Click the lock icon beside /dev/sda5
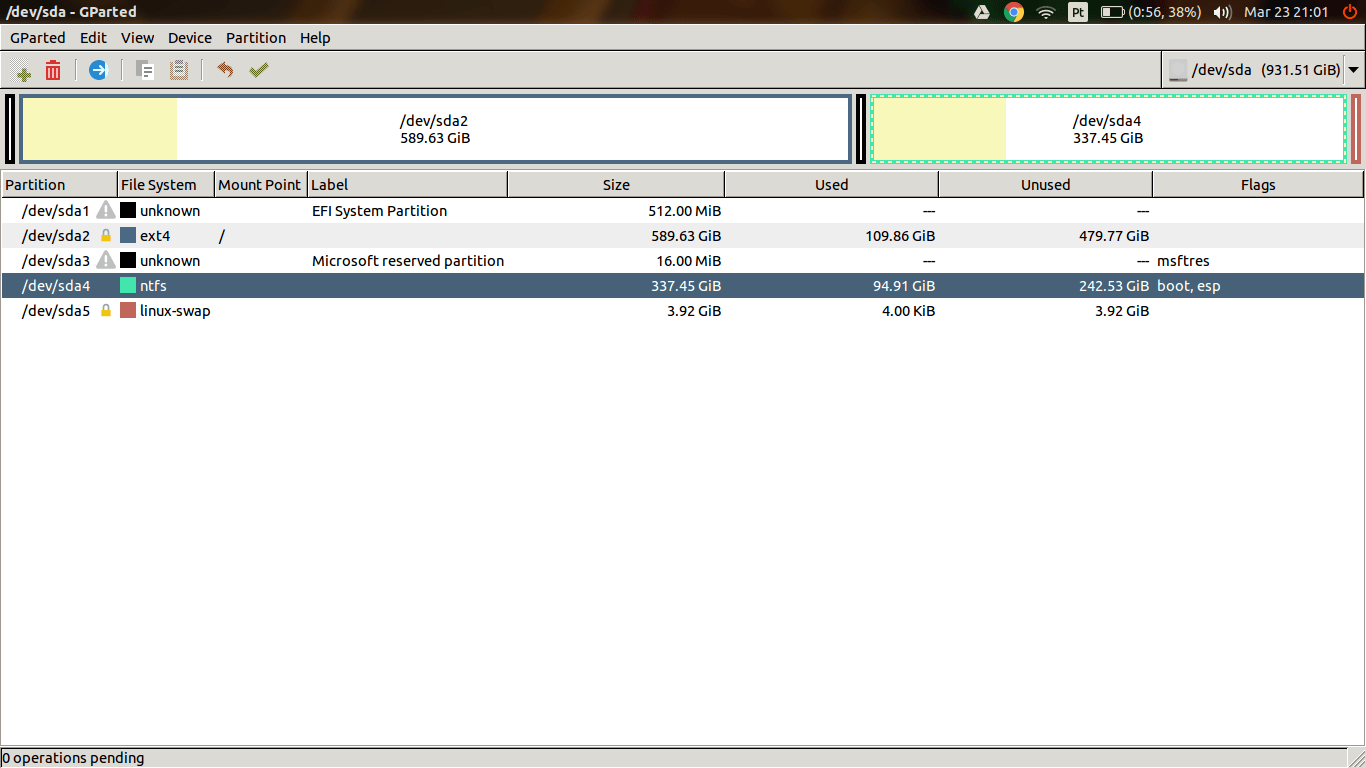 point(105,310)
